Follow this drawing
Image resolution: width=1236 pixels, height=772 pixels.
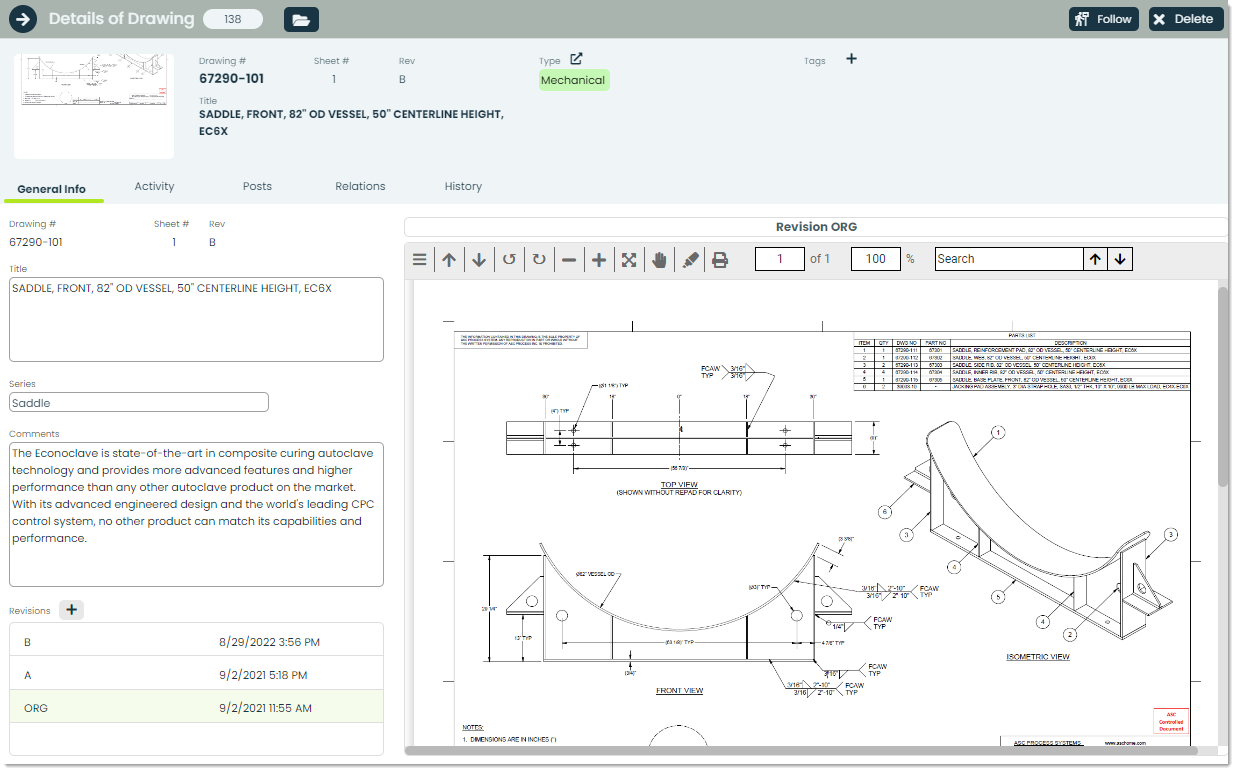(x=1103, y=18)
